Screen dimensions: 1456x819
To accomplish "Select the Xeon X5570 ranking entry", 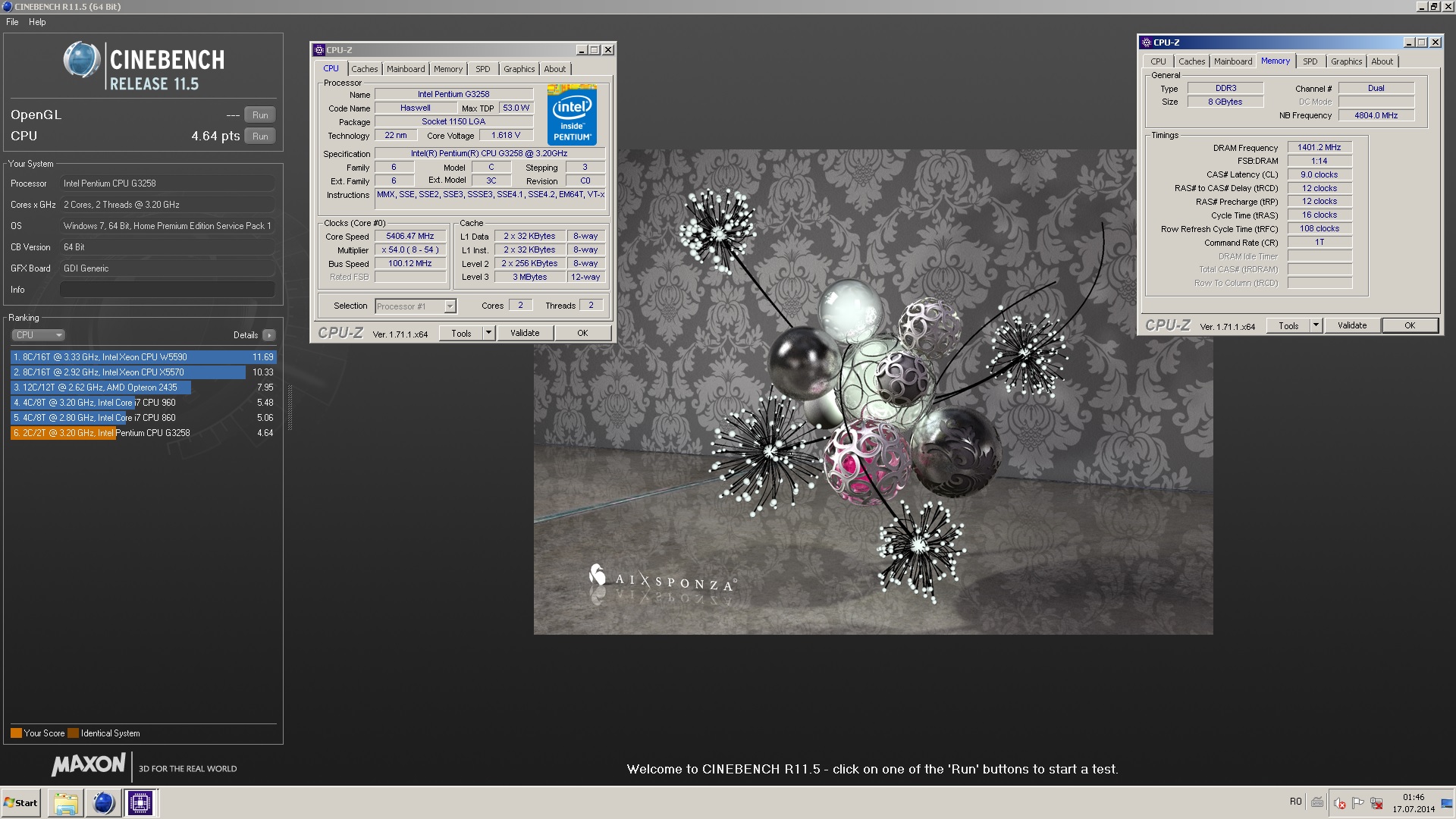I will point(143,372).
